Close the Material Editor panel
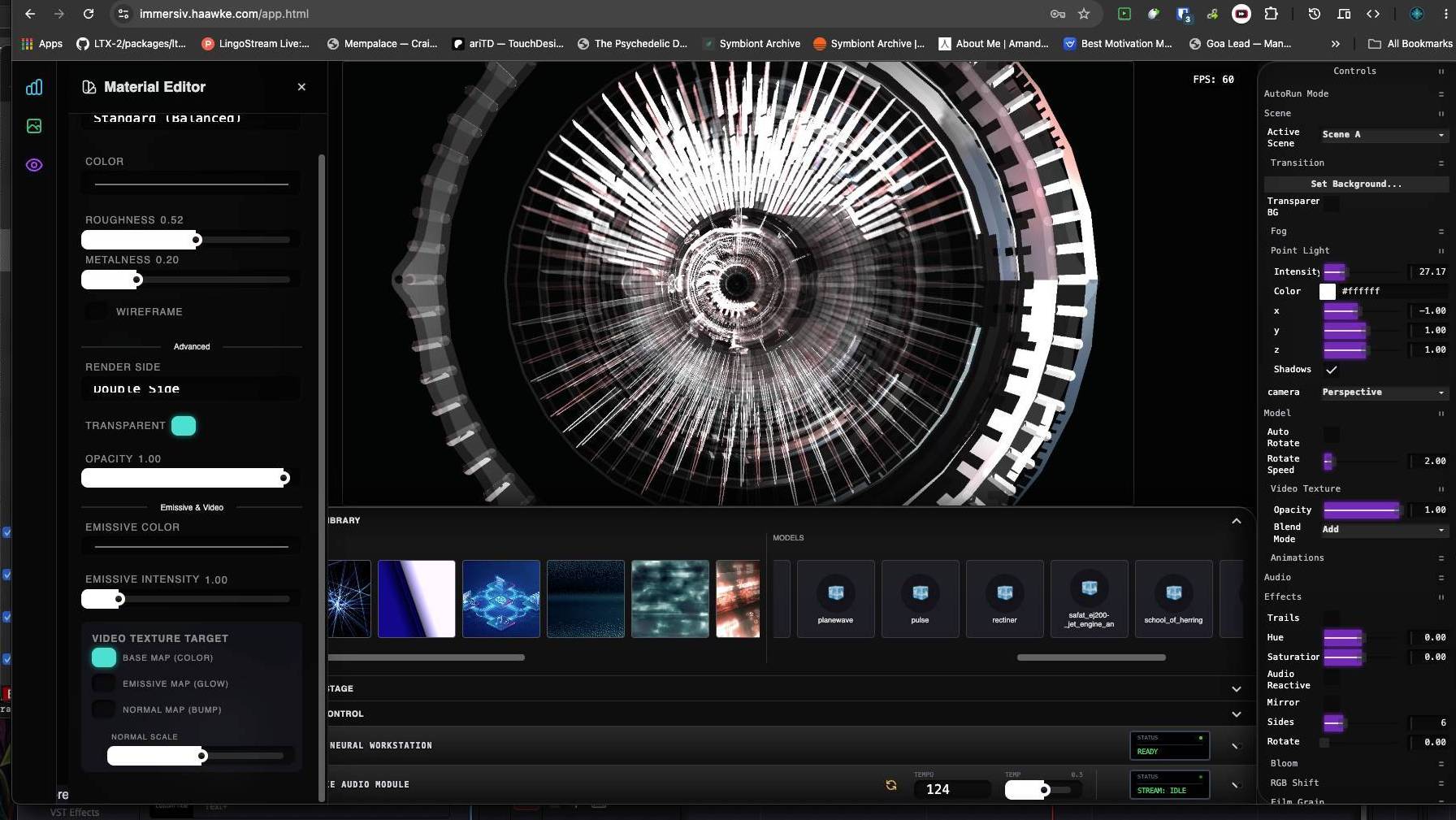 click(x=301, y=87)
